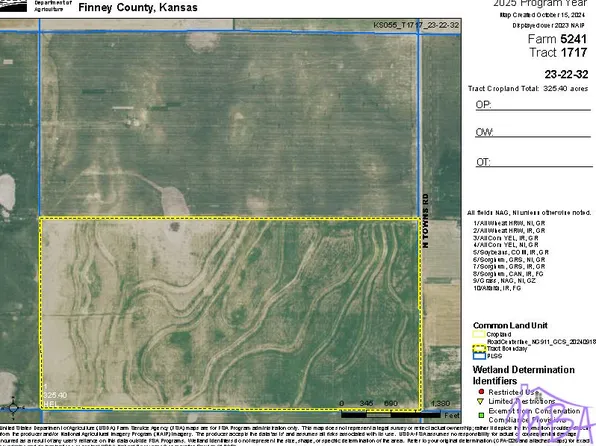Click the blue PLSS legend swatch
This screenshot has height=446, width=596.
(479, 356)
